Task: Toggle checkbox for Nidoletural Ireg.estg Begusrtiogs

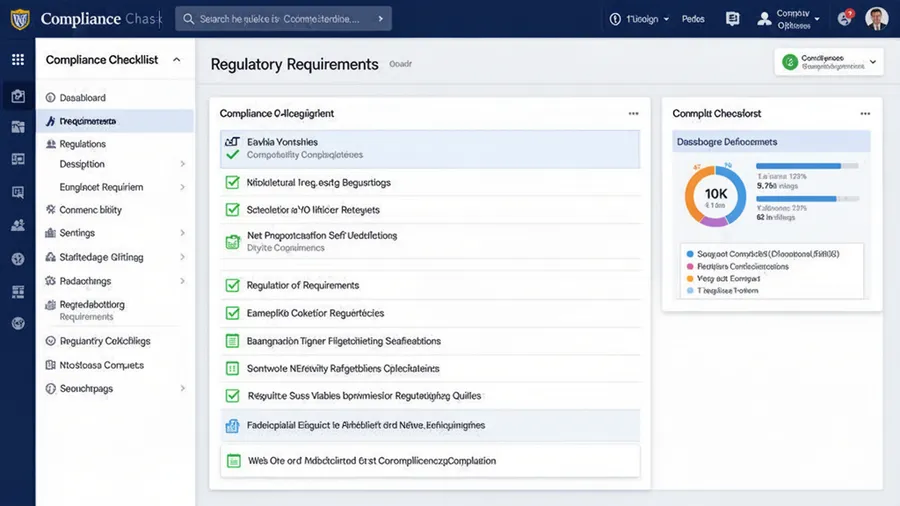Action: click(232, 182)
